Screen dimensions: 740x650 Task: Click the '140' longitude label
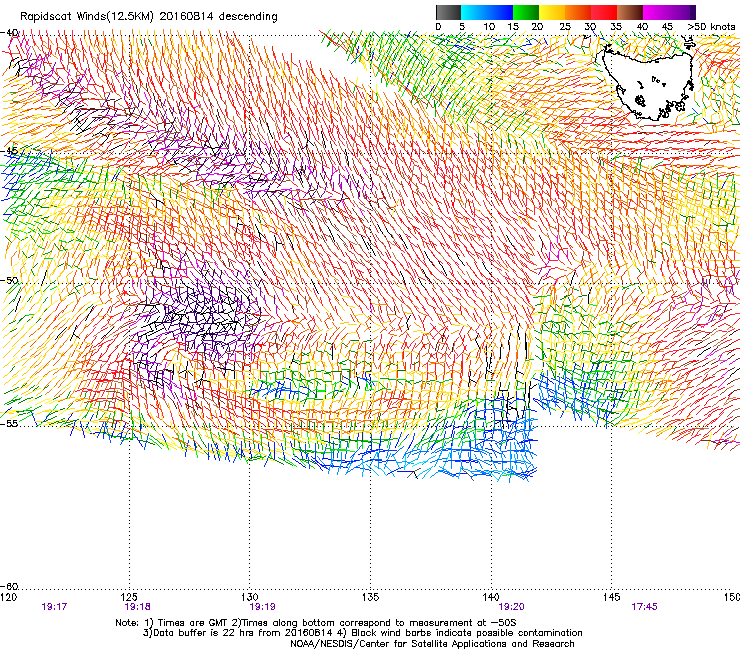click(x=491, y=597)
